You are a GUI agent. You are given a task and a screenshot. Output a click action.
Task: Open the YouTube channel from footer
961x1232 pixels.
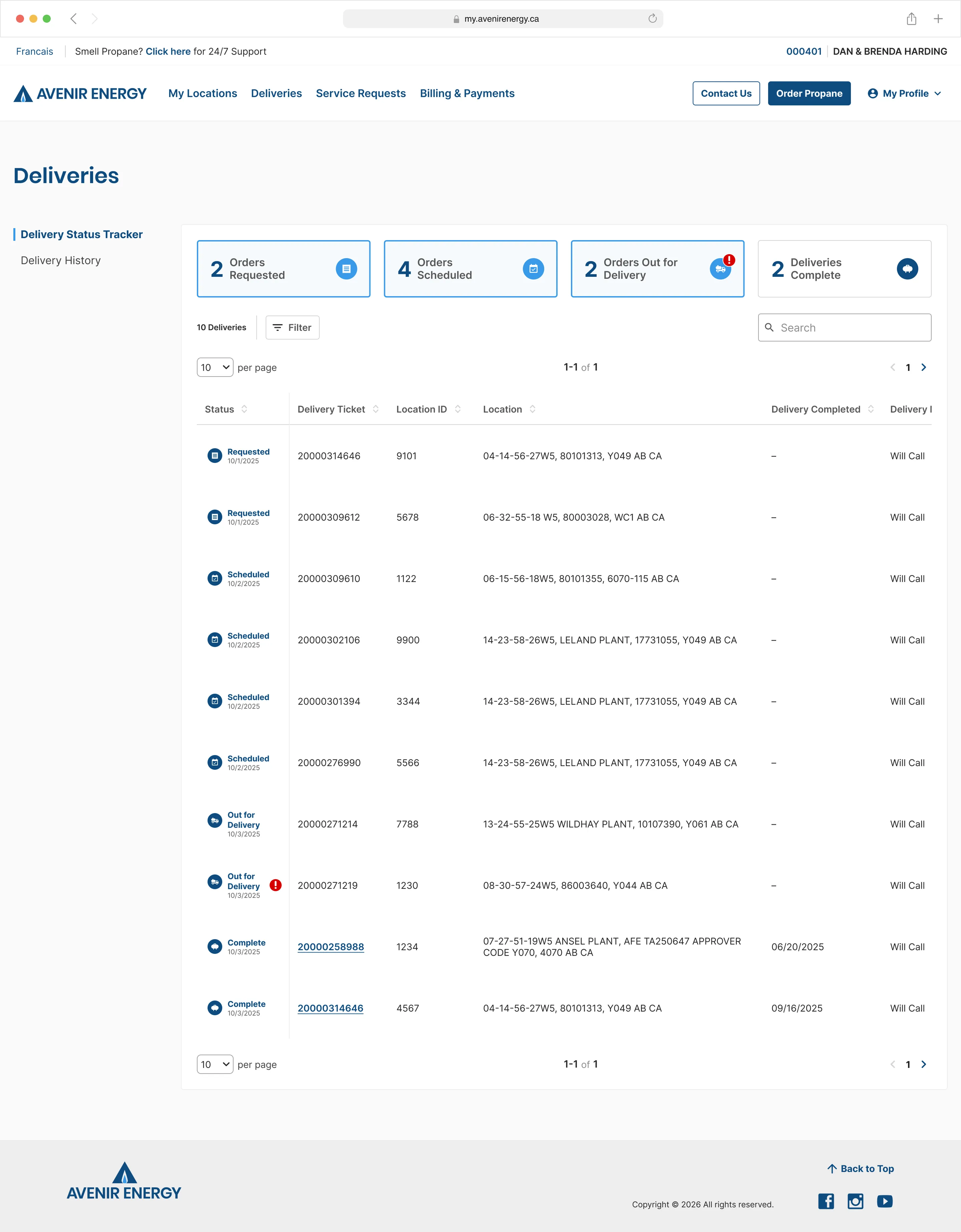(x=885, y=1202)
